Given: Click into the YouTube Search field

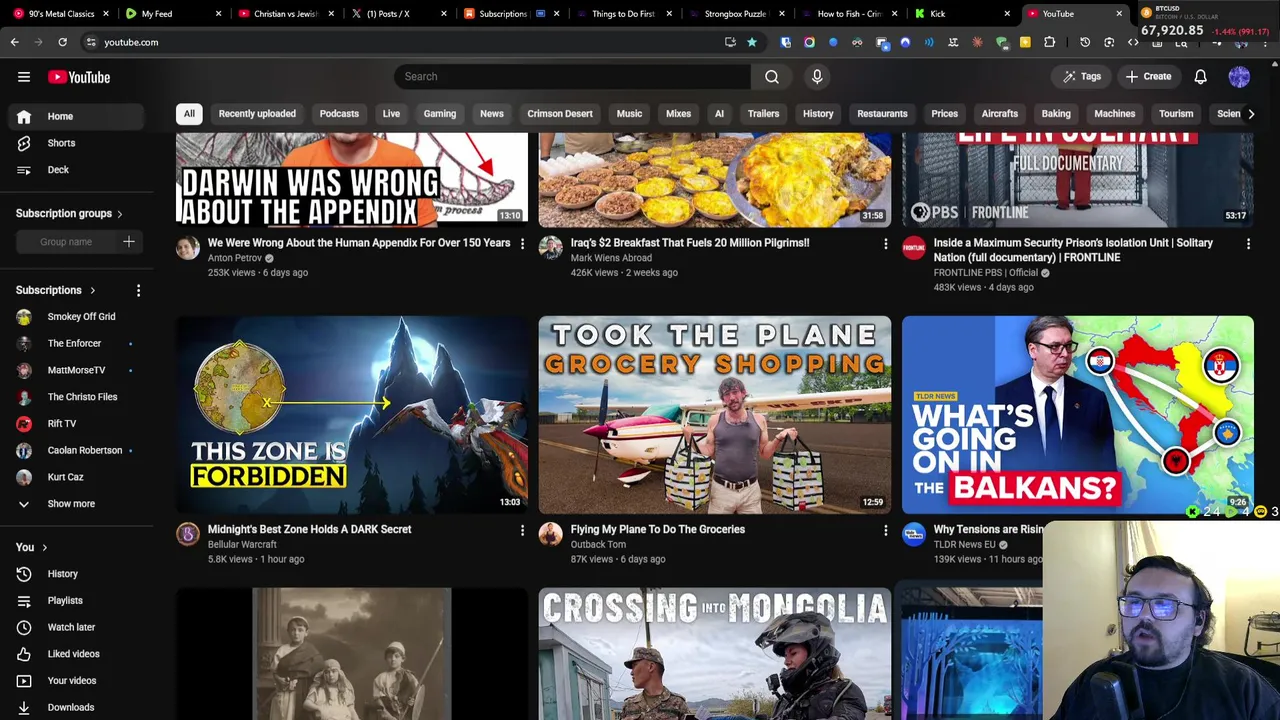Looking at the screenshot, I should (x=572, y=77).
